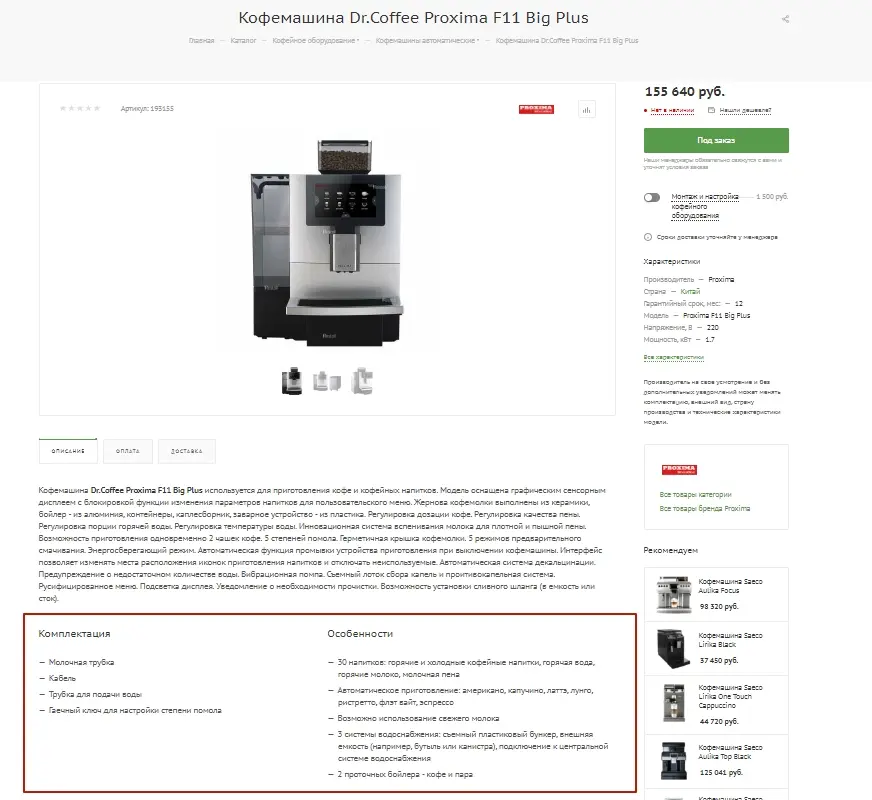Click the green 'Под заказ' button
This screenshot has width=872, height=800.
click(x=716, y=140)
